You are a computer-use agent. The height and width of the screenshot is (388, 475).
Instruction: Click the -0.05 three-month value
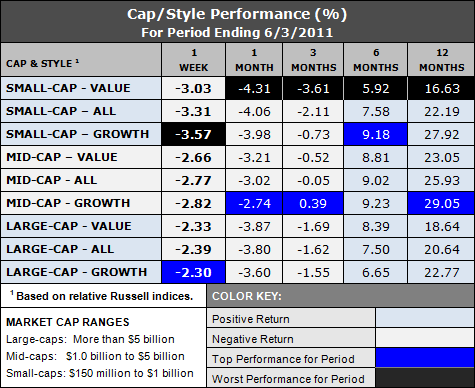coord(313,180)
